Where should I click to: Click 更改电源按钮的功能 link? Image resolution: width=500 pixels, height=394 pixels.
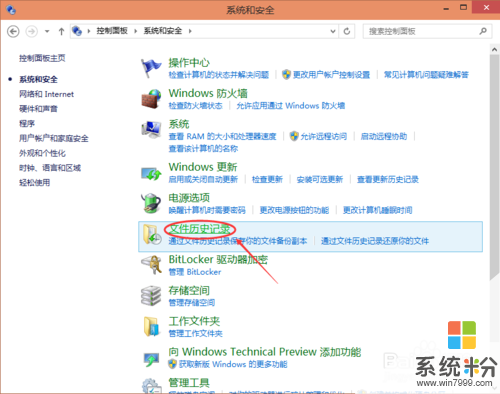coord(294,210)
